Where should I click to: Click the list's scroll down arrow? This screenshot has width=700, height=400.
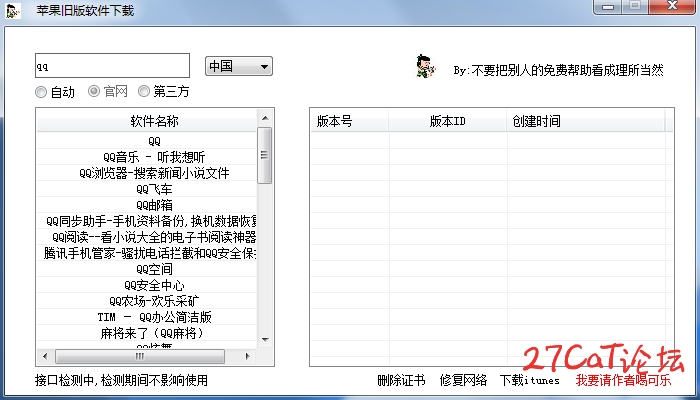coord(265,340)
